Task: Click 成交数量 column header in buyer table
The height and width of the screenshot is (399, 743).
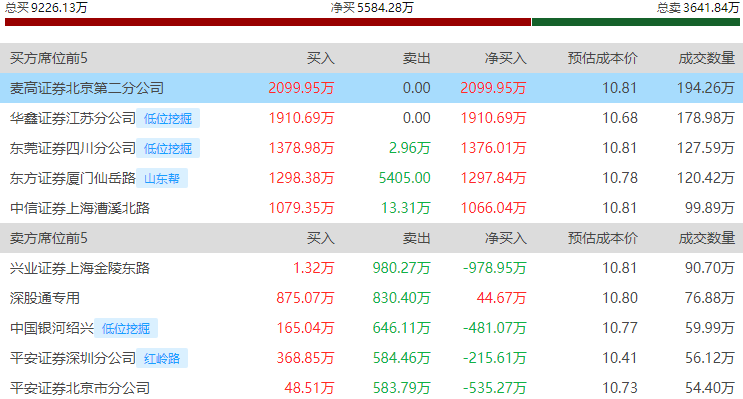Action: tap(707, 58)
